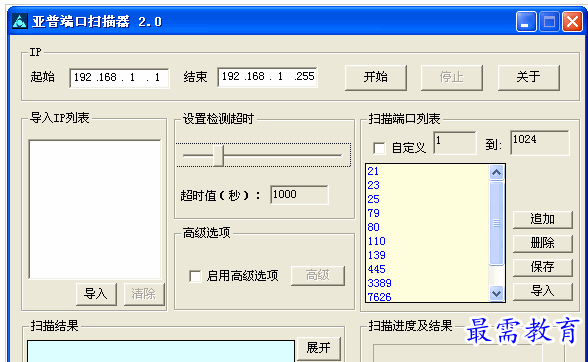Select port 23 in the port list
Image resolution: width=588 pixels, height=362 pixels.
[427, 185]
